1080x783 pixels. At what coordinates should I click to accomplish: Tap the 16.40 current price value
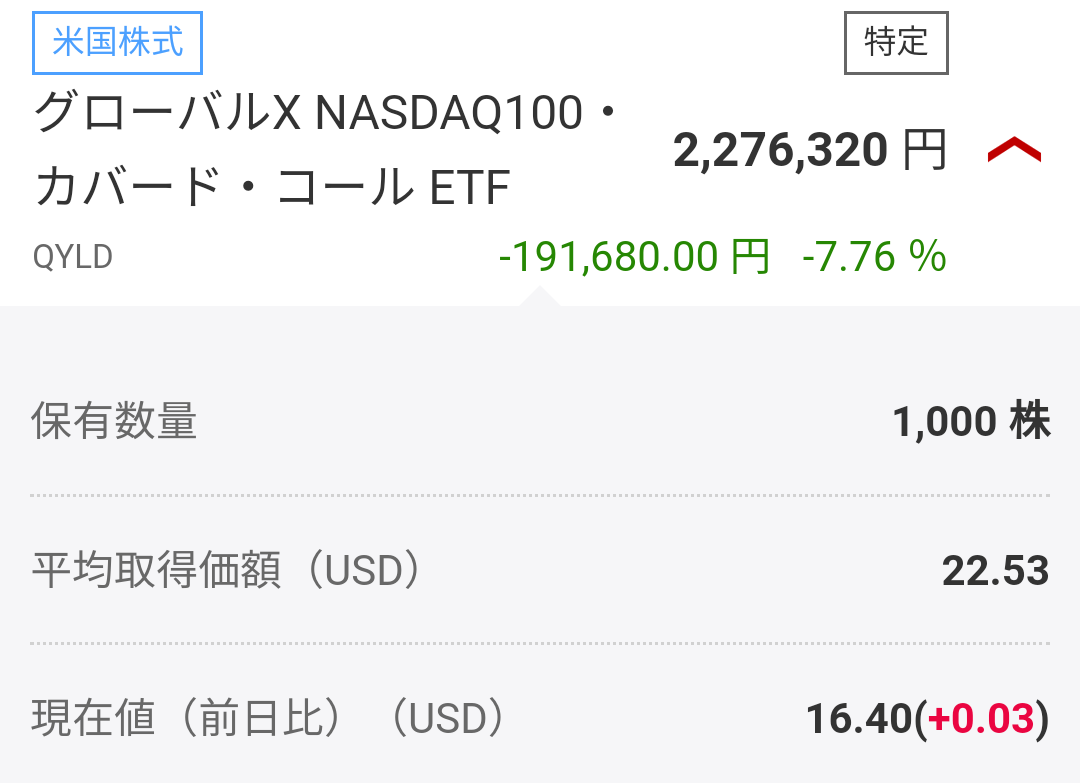tap(859, 719)
